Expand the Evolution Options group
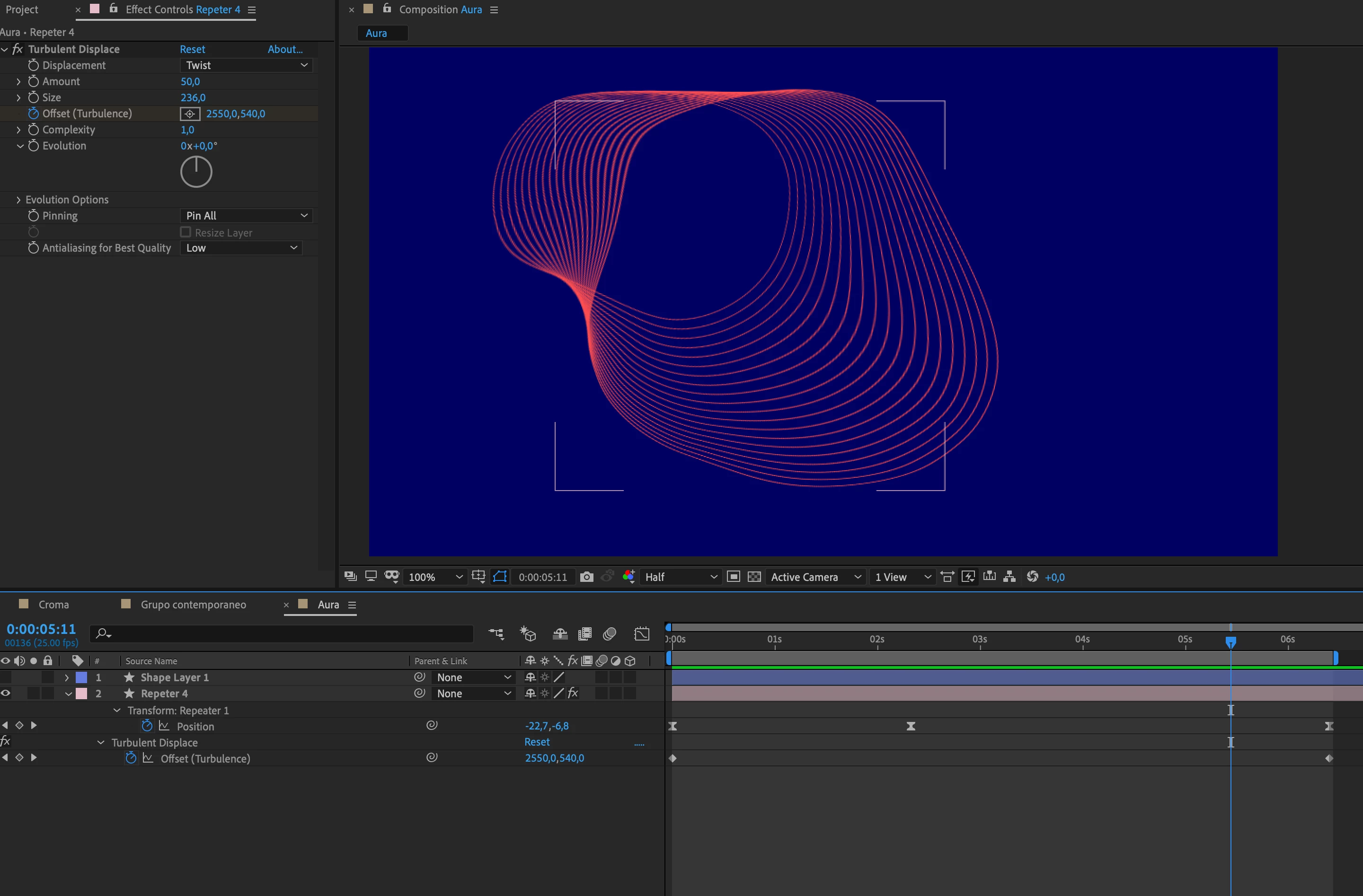Image resolution: width=1363 pixels, height=896 pixels. click(18, 200)
